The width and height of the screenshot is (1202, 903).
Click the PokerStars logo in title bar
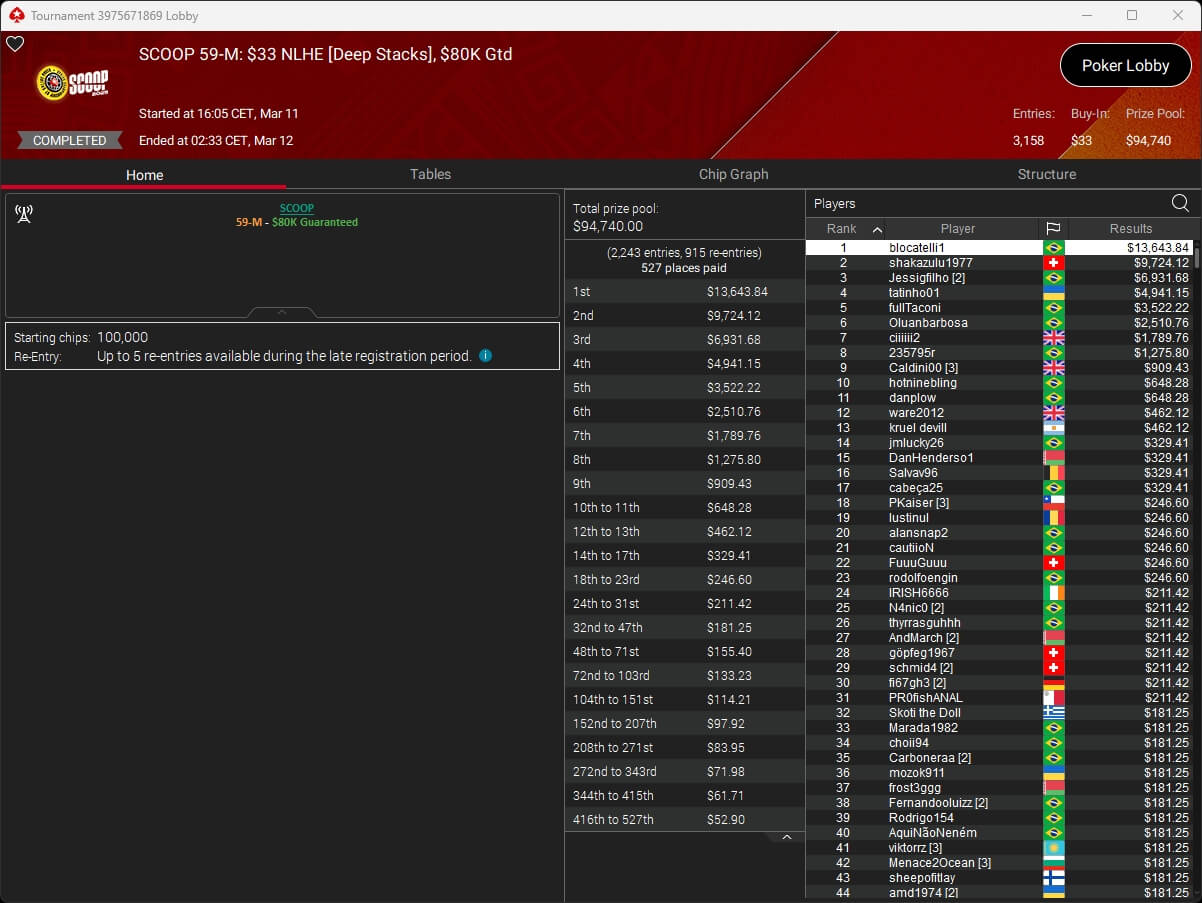[x=16, y=15]
